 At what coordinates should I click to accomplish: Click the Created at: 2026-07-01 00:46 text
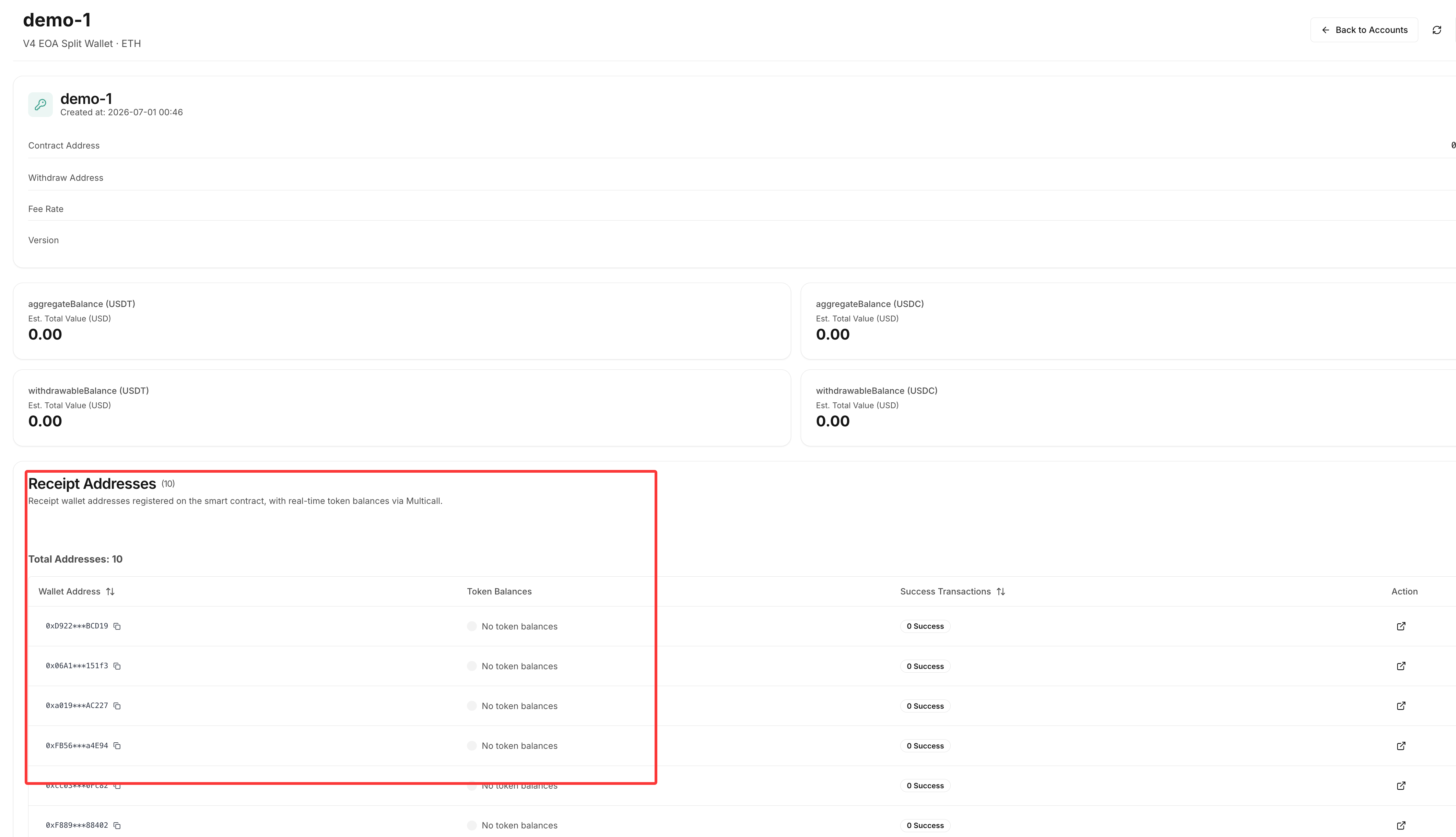coord(121,112)
